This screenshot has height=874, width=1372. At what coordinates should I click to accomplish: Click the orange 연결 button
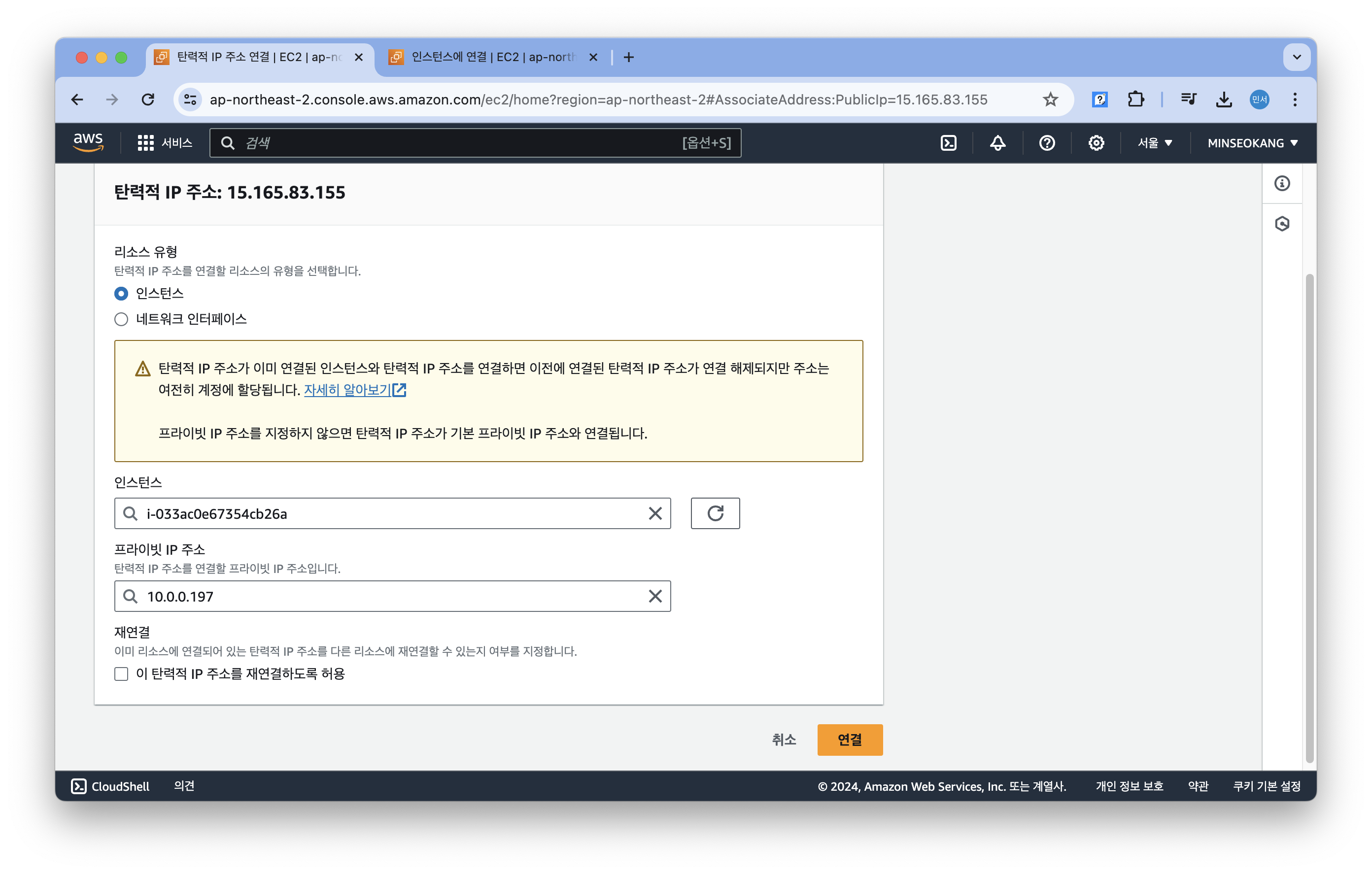(849, 740)
